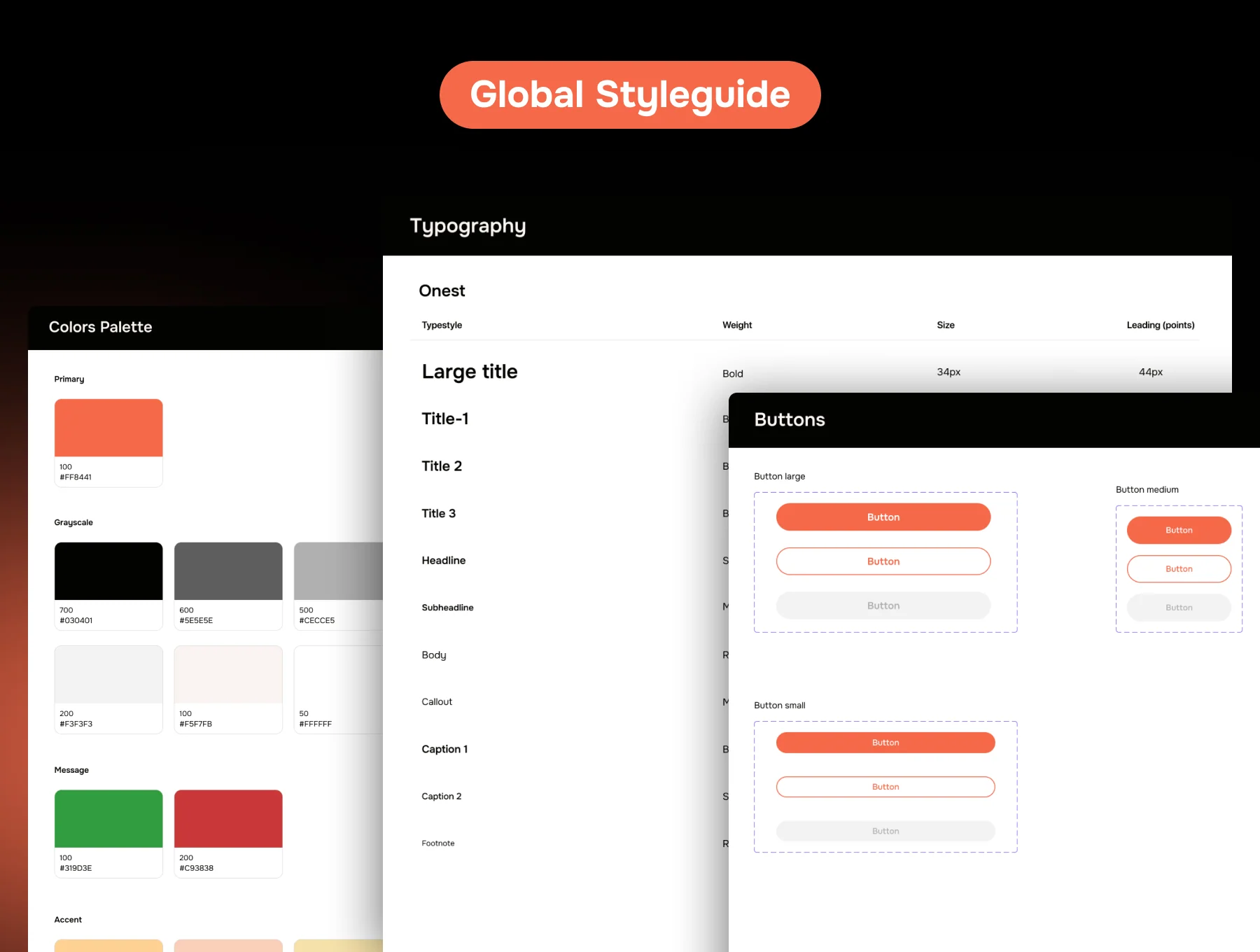Select the black #030401 grayscale swatch
Screen dimensions: 1260x952
click(x=108, y=586)
